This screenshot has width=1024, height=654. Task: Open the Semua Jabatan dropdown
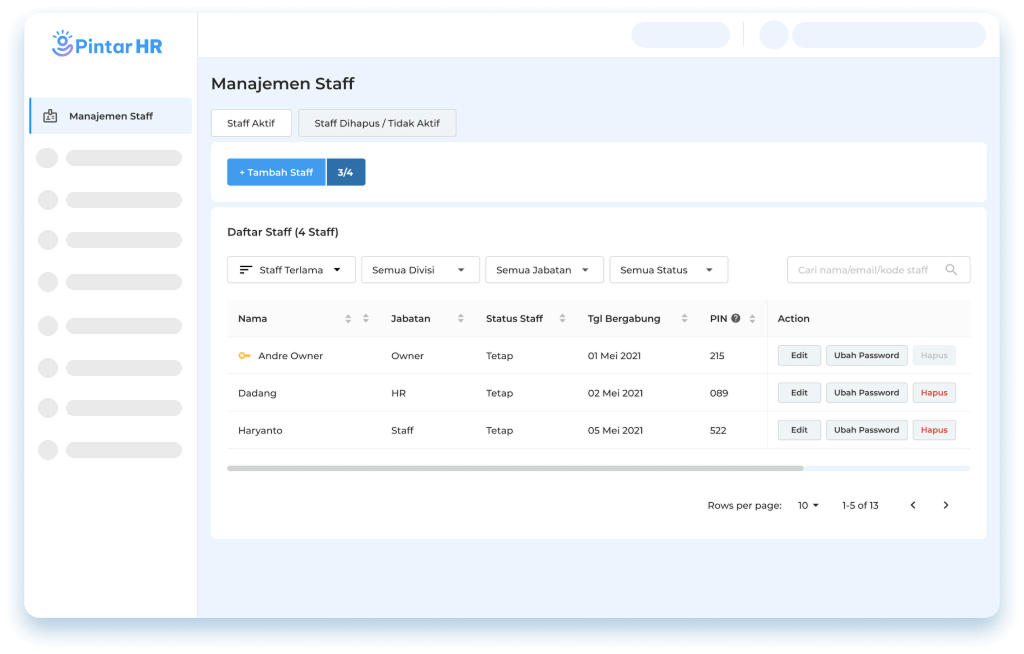(543, 270)
